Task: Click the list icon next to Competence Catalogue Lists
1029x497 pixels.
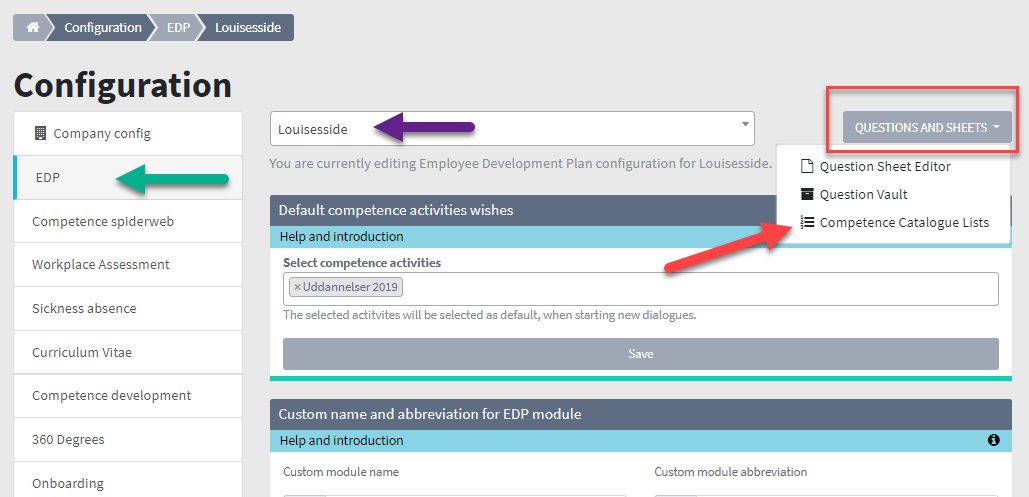Action: pos(807,223)
